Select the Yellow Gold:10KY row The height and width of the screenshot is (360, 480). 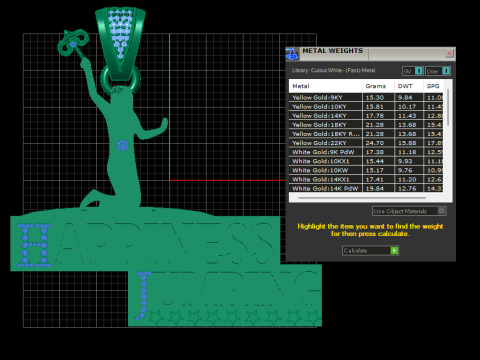coord(366,107)
